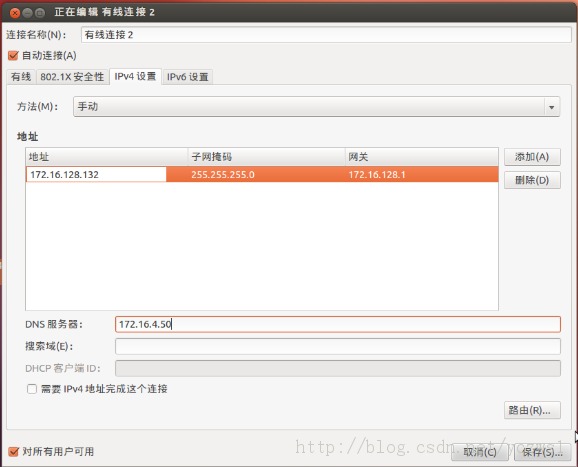The width and height of the screenshot is (578, 467).
Task: Select the gateway cell 172.16.128.1
Action: pos(421,175)
